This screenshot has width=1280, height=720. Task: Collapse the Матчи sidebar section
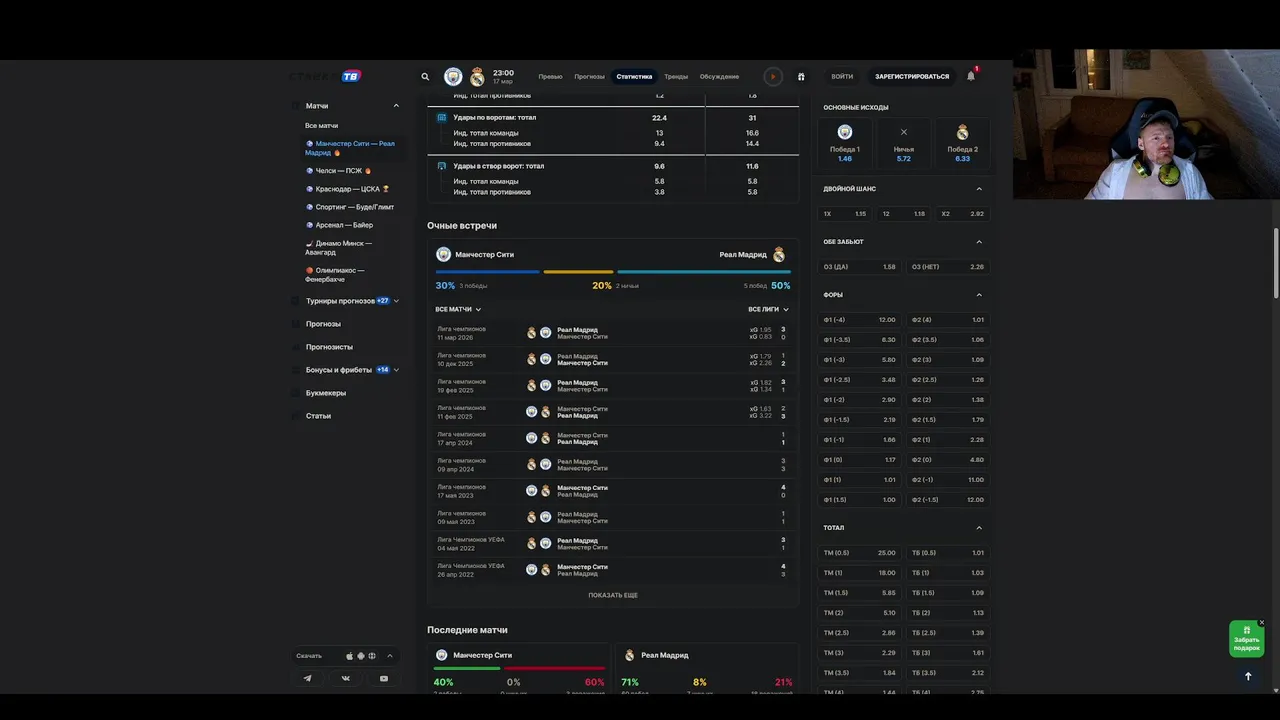point(396,105)
